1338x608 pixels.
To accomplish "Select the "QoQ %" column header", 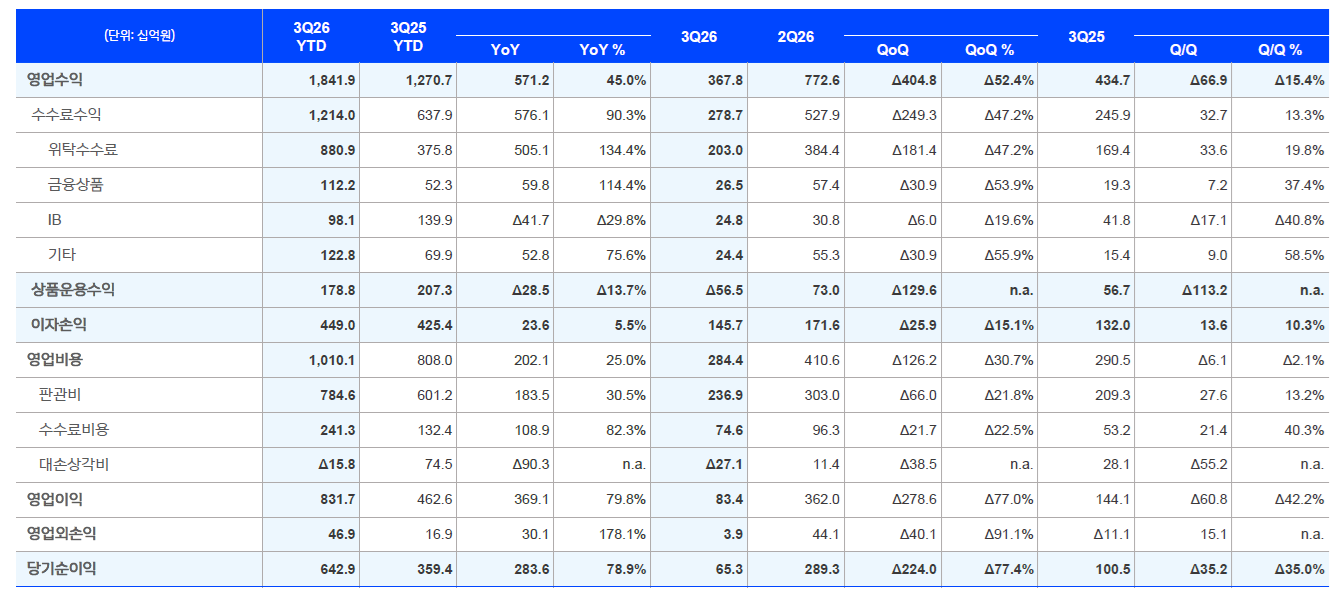I will click(x=990, y=50).
